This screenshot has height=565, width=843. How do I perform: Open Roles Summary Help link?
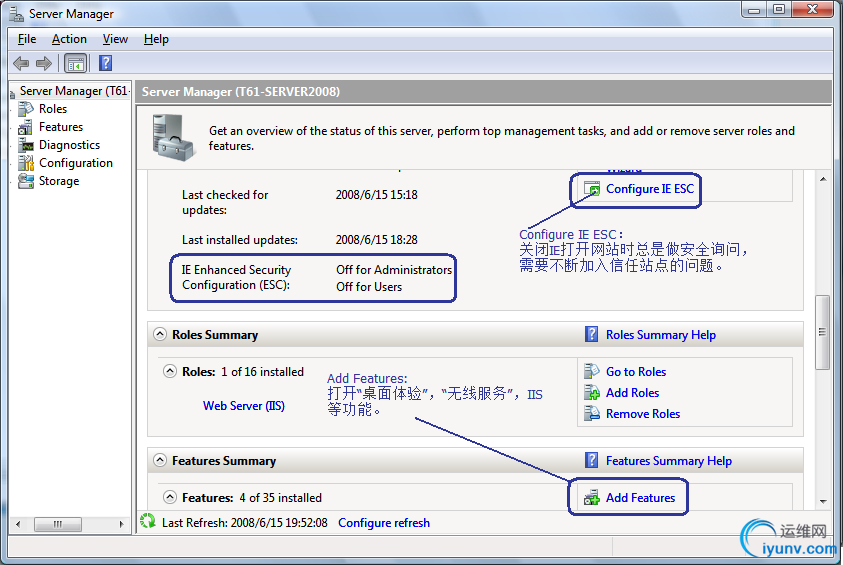point(661,335)
